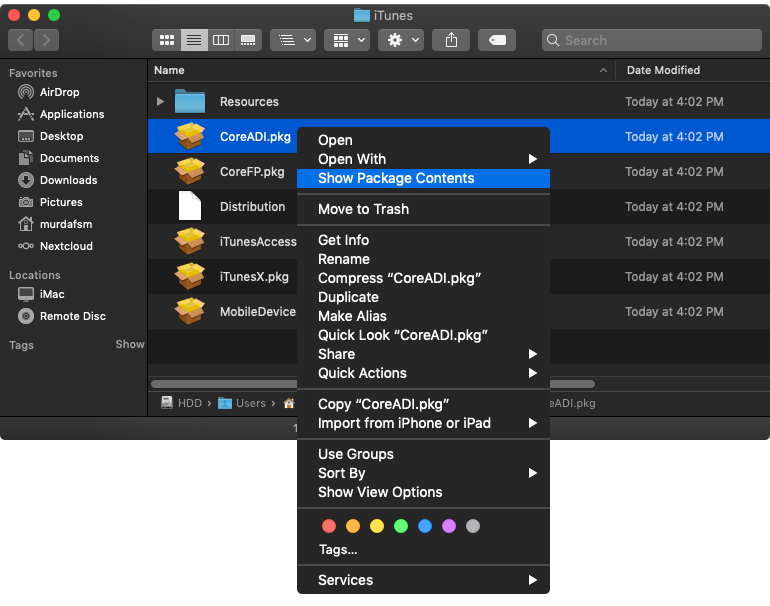Open Documents in the sidebar
The height and width of the screenshot is (606, 770).
58,158
